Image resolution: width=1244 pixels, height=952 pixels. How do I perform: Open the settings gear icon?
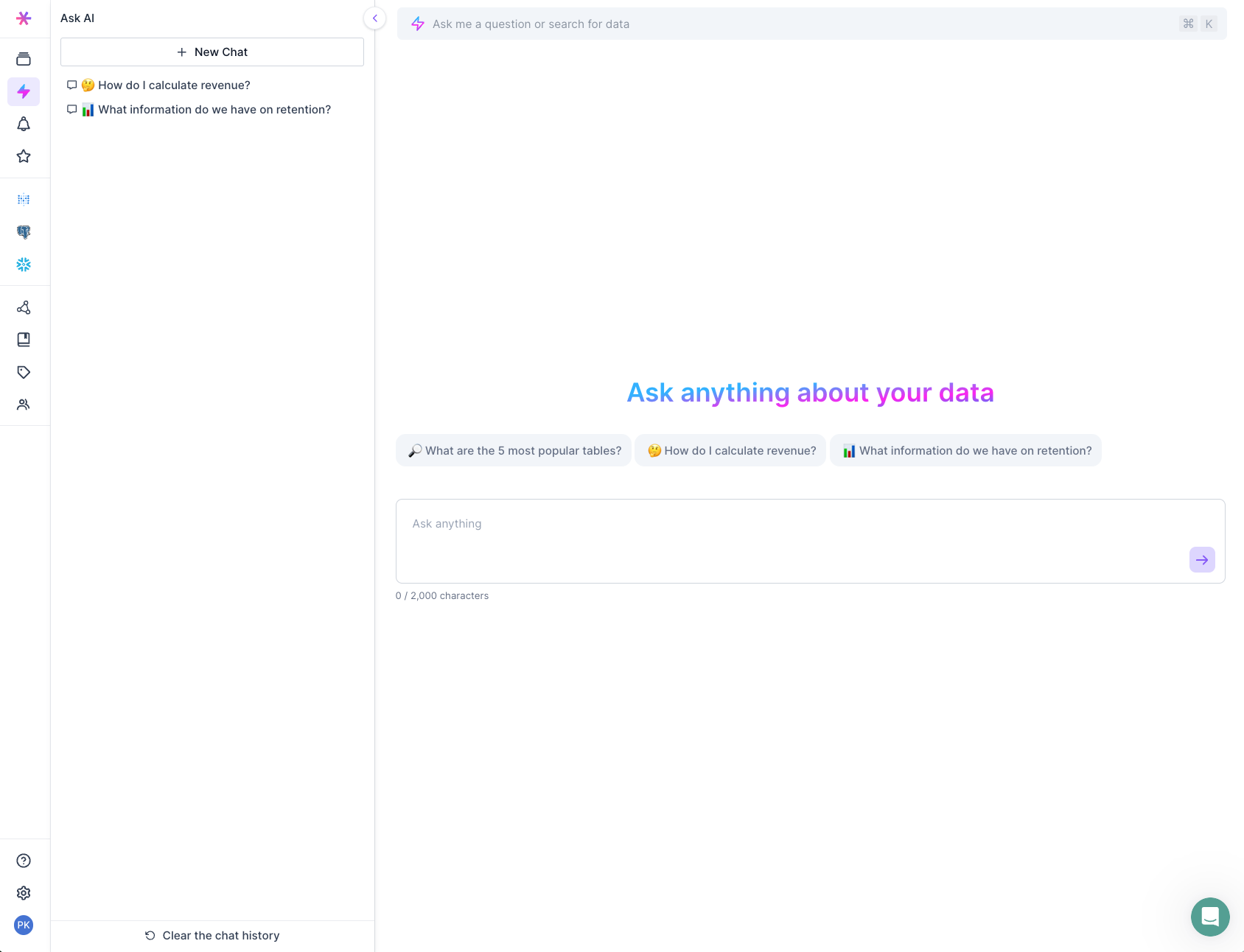[24, 893]
